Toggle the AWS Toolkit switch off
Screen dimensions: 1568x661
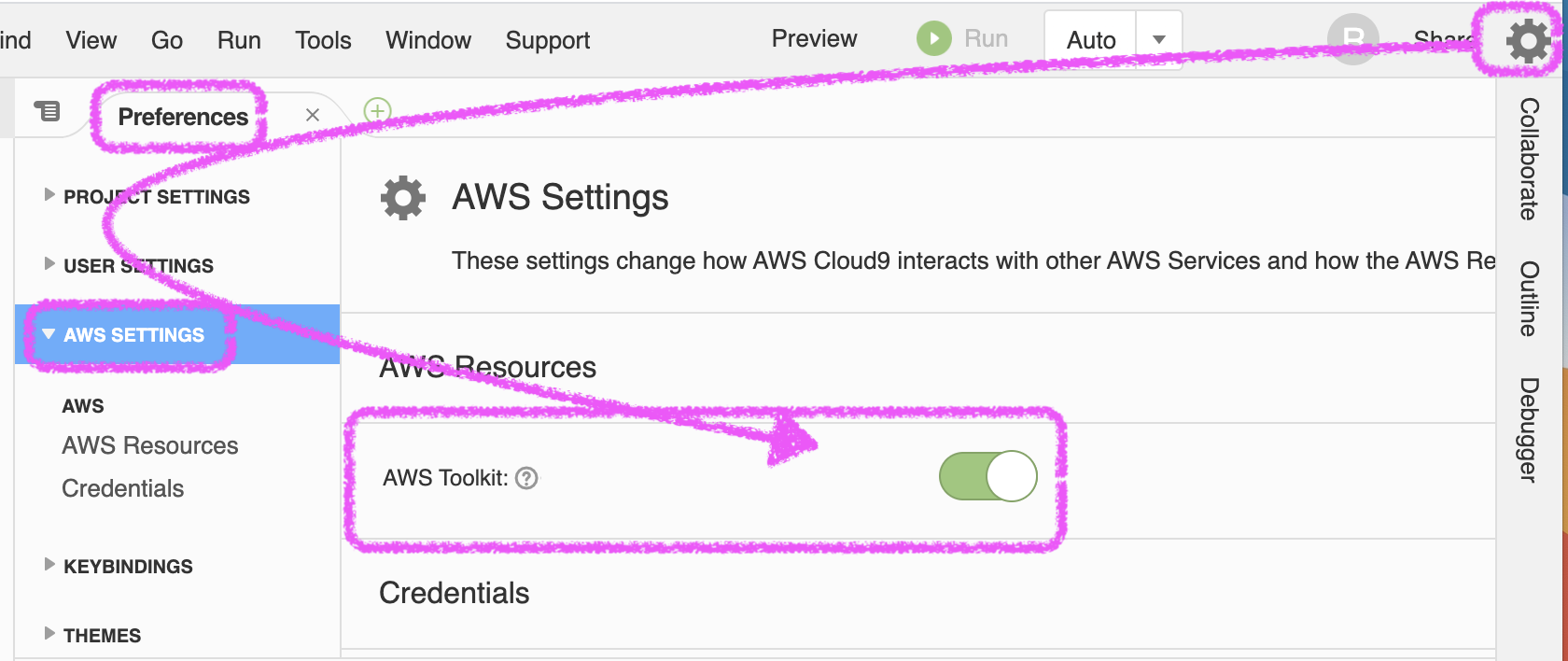987,476
